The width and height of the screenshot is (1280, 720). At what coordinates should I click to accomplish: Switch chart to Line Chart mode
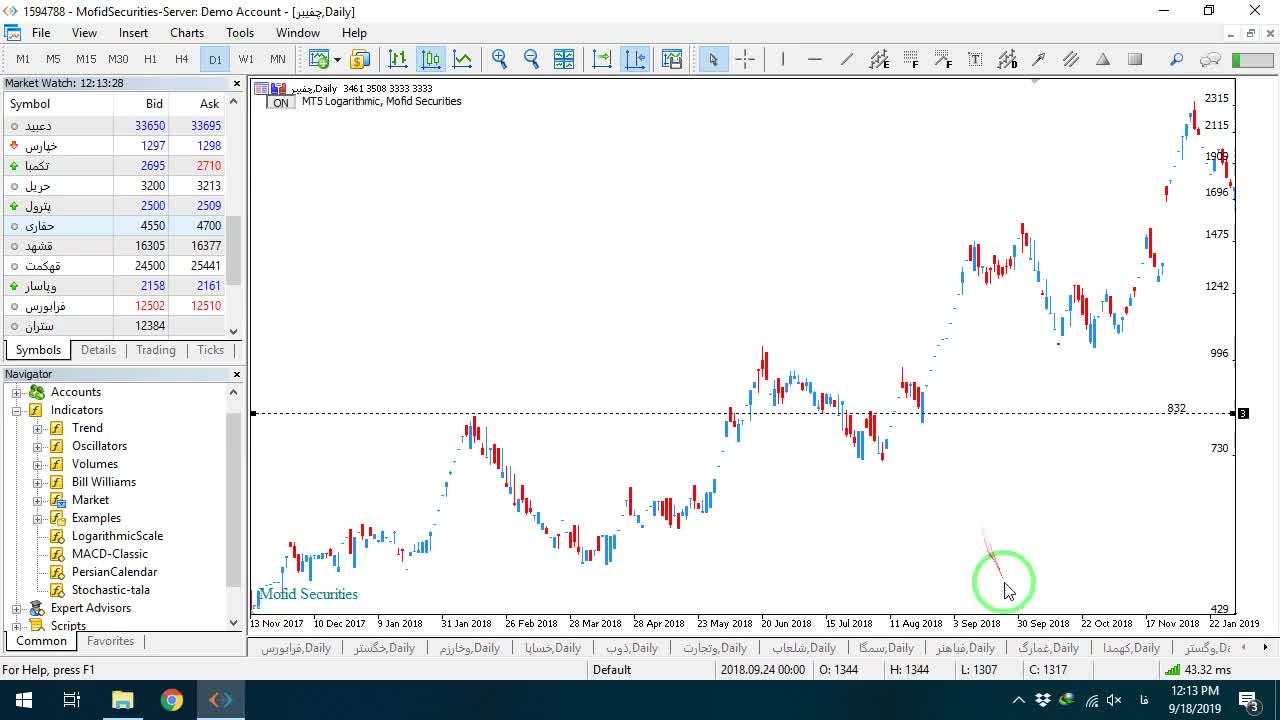tap(463, 59)
